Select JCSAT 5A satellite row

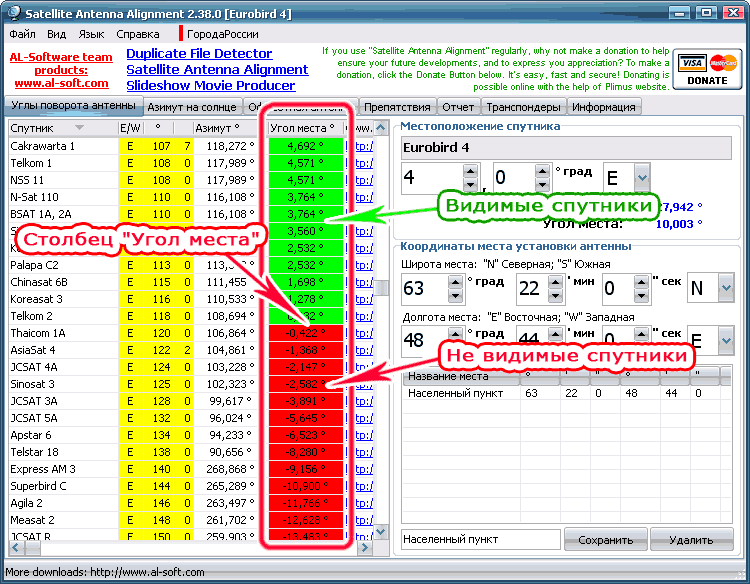(x=190, y=418)
